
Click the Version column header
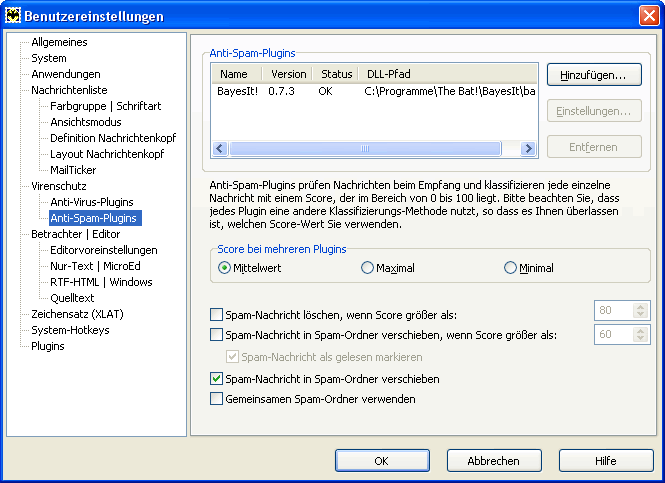(287, 74)
